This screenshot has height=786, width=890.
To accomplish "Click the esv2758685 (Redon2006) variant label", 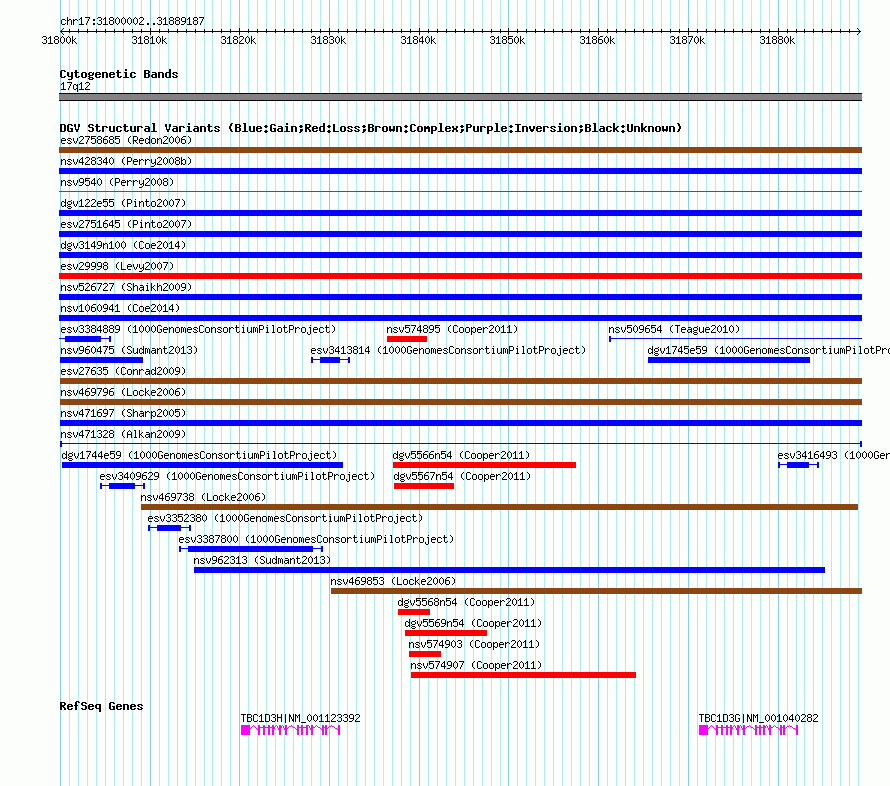I will [x=126, y=140].
